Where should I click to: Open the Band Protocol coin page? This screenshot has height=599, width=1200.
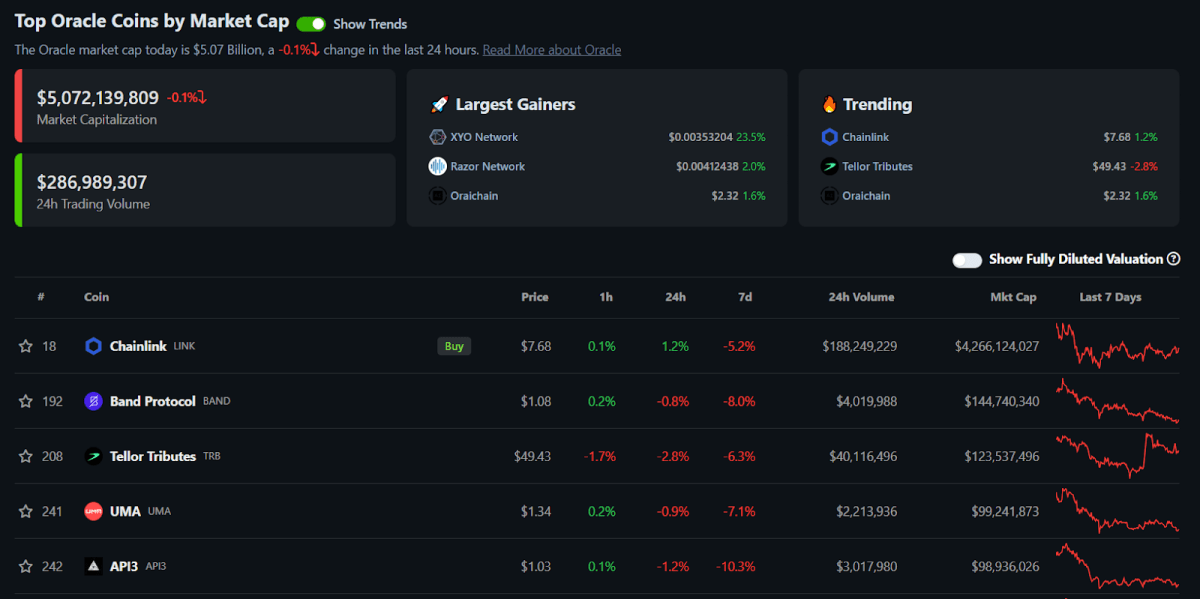[x=153, y=401]
